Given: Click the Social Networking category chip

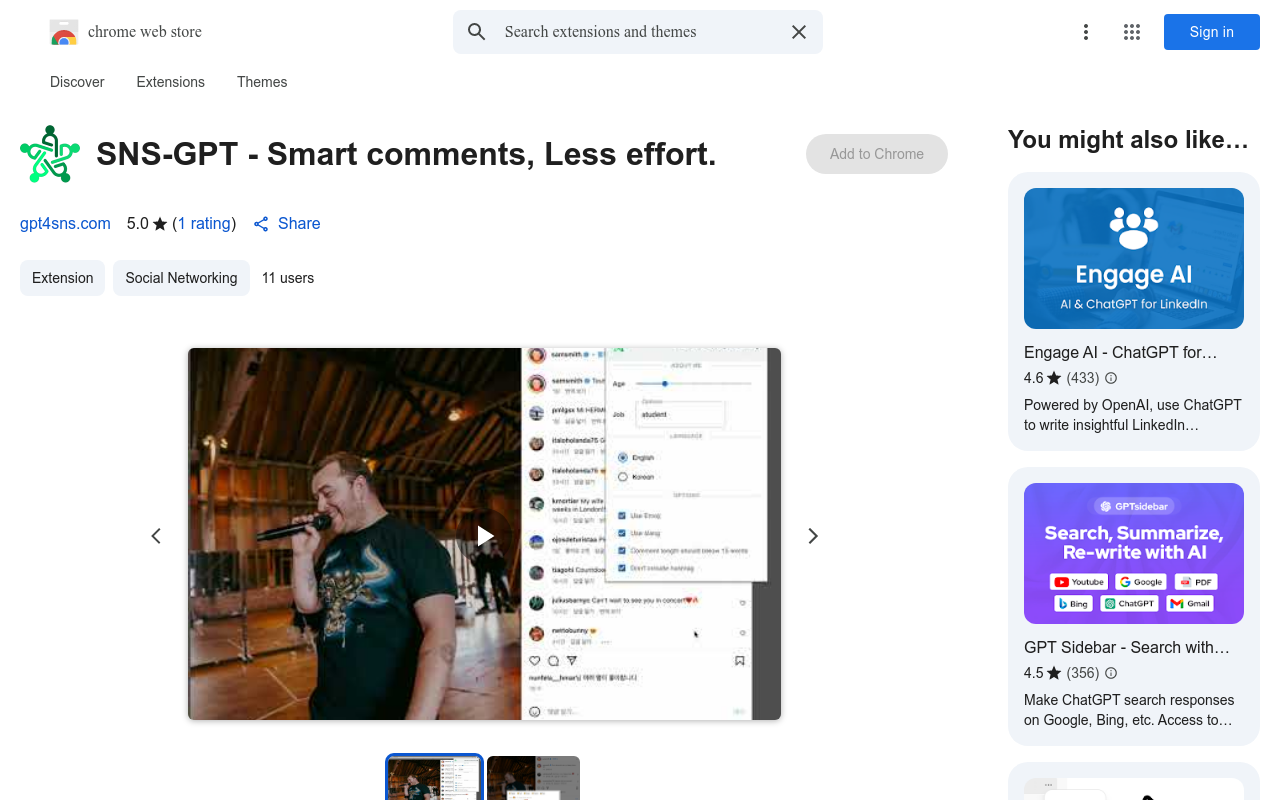Looking at the screenshot, I should point(181,278).
